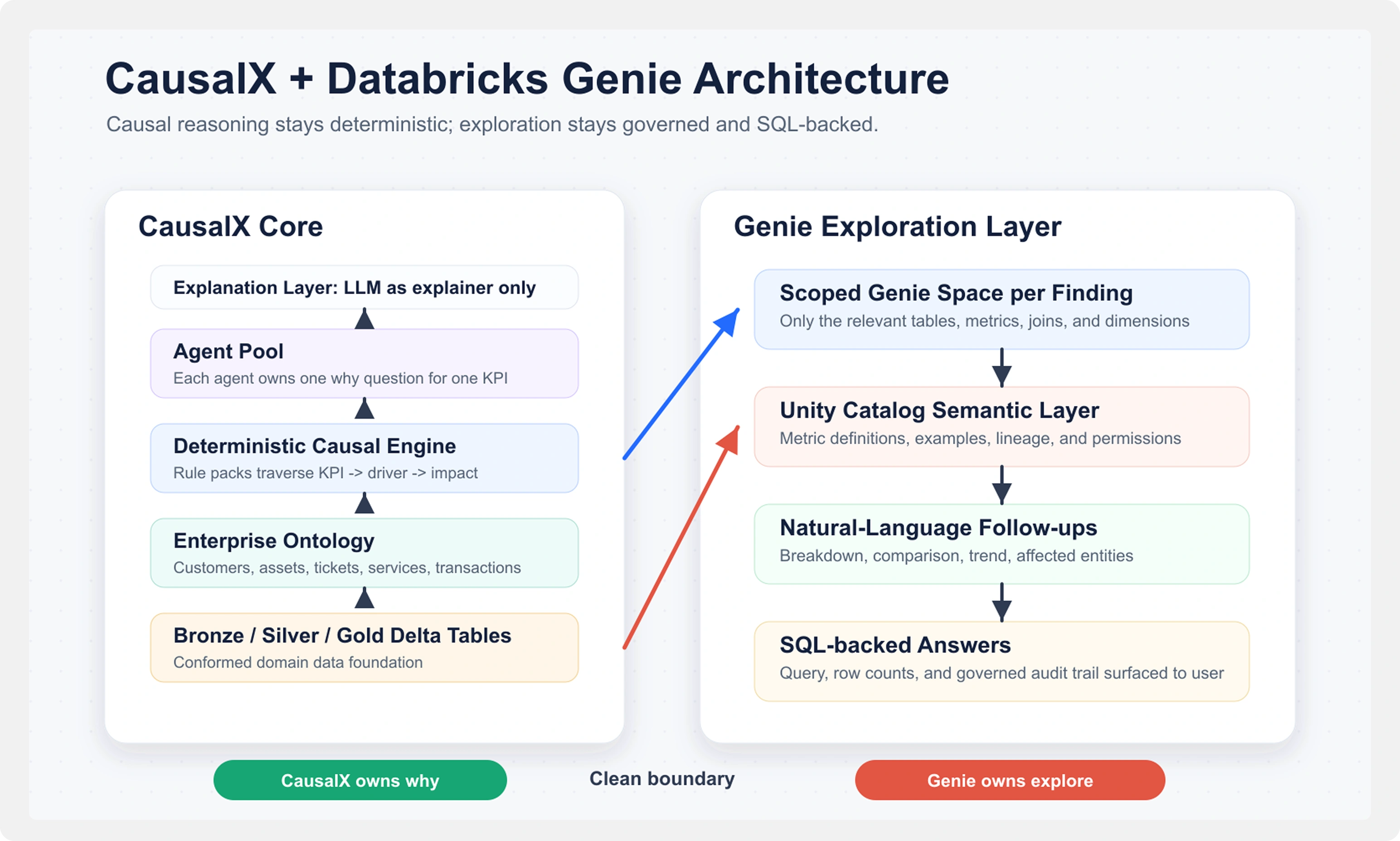1400x841 pixels.
Task: Select "Bronze / Silver / Gold Delta Tables" heading
Action: point(342,636)
